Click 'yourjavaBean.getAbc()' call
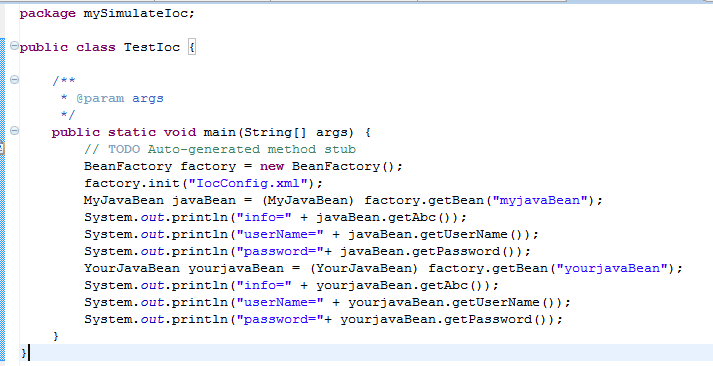Screen dimensions: 713x366 click(403, 286)
